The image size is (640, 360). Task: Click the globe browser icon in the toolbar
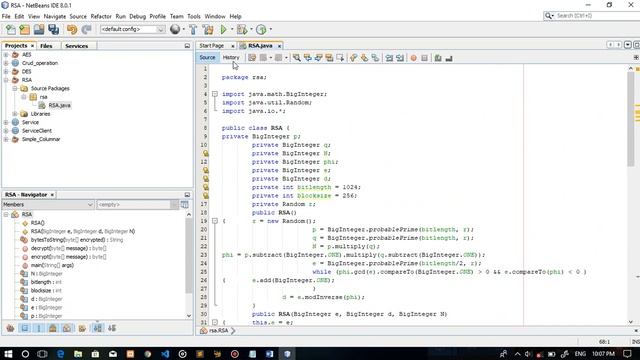(175, 29)
